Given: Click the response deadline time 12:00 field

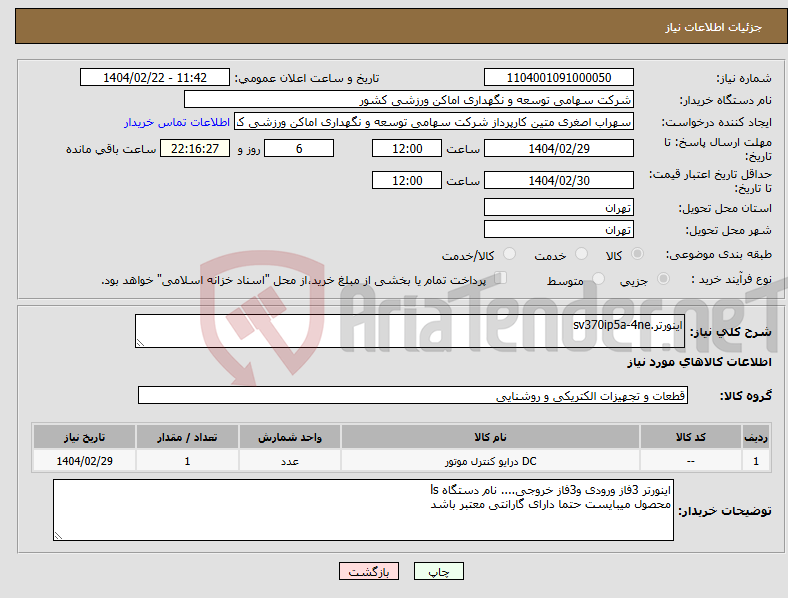Looking at the screenshot, I should [407, 148].
